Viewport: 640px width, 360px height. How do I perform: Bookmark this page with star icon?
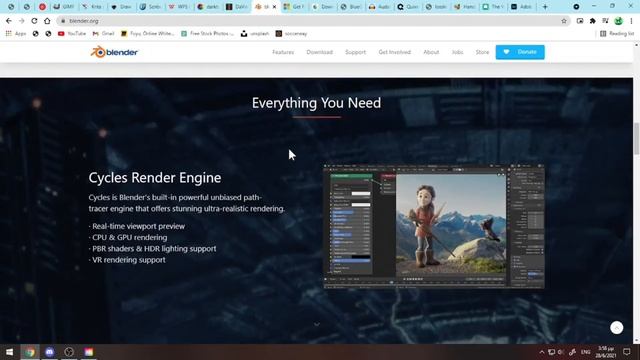[x=564, y=21]
